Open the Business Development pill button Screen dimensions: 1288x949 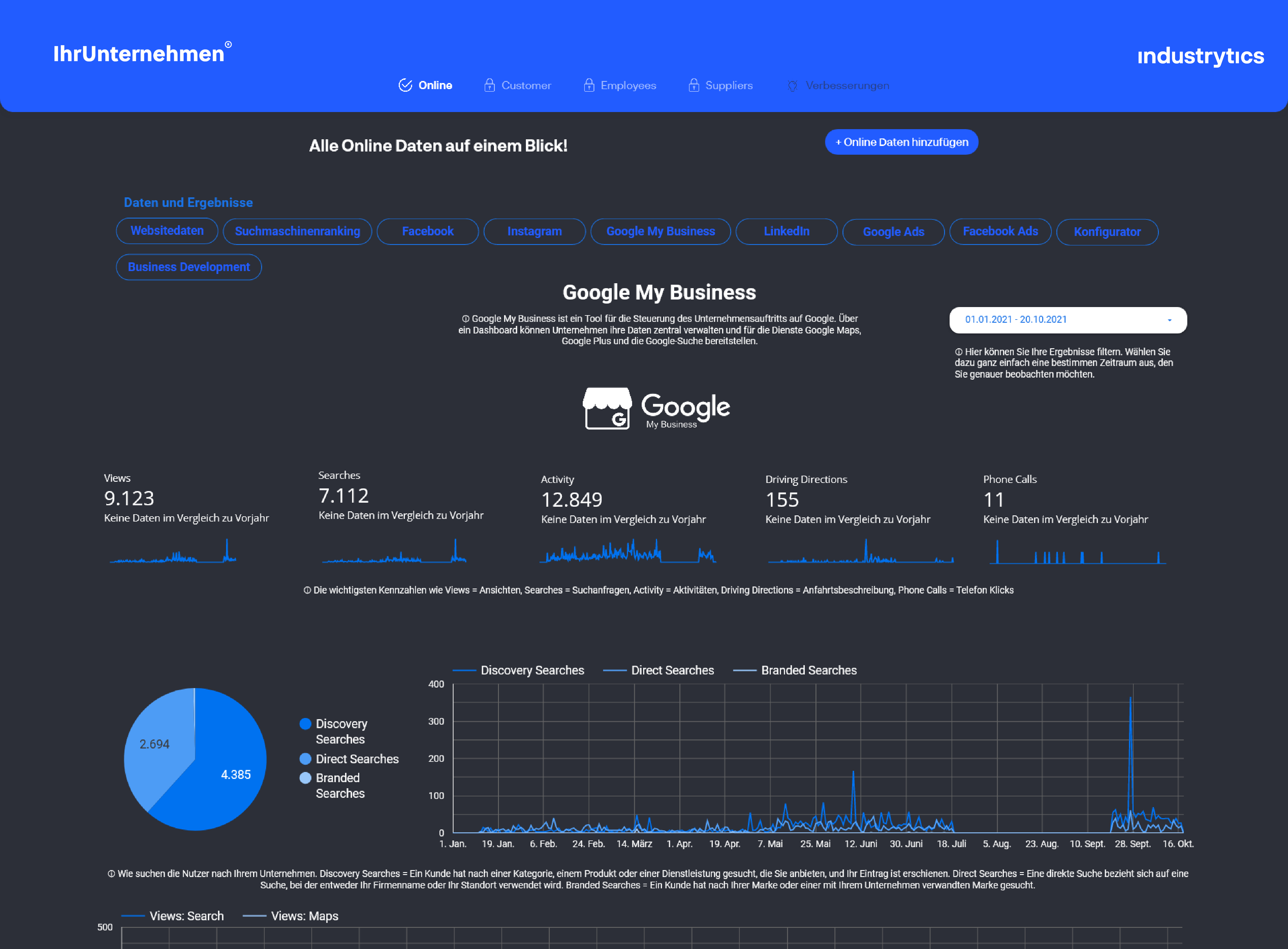coord(188,267)
